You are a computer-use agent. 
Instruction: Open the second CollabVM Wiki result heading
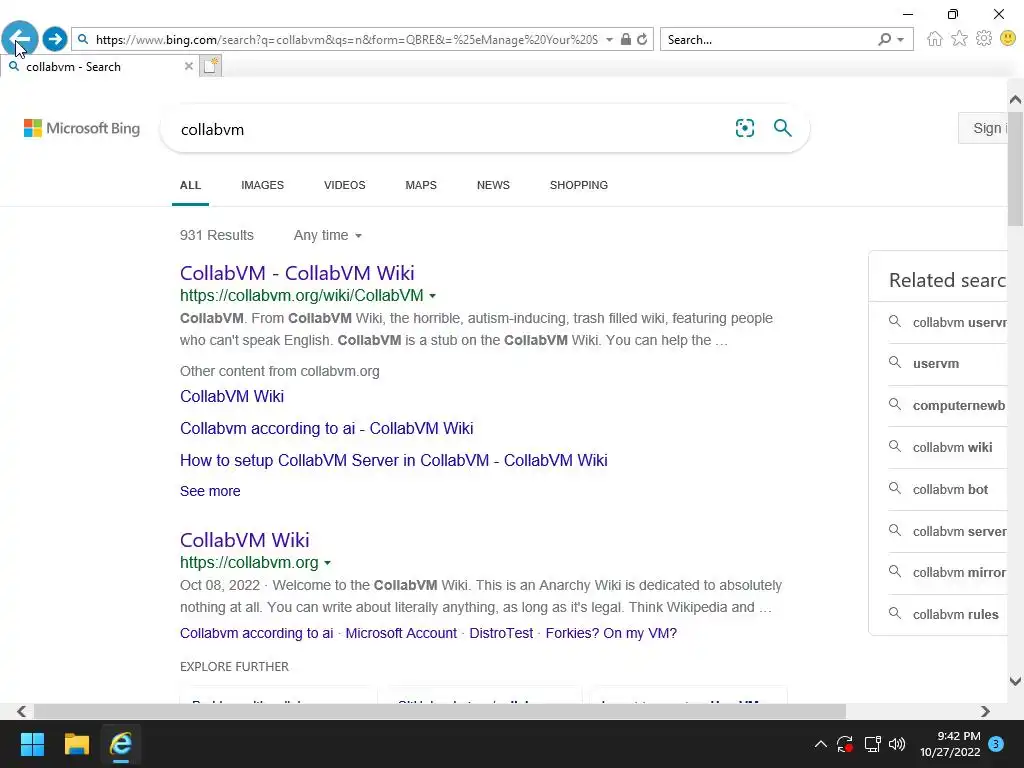point(245,540)
